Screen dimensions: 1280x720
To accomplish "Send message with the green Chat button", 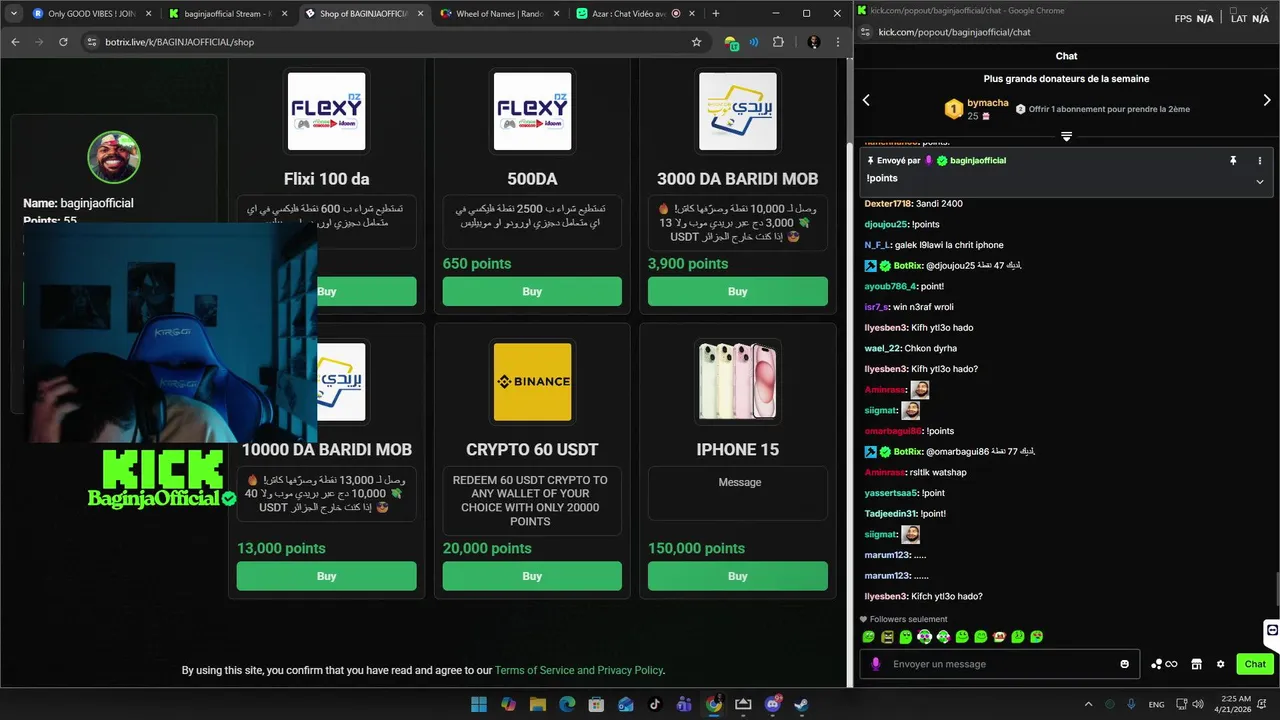I will (1255, 664).
